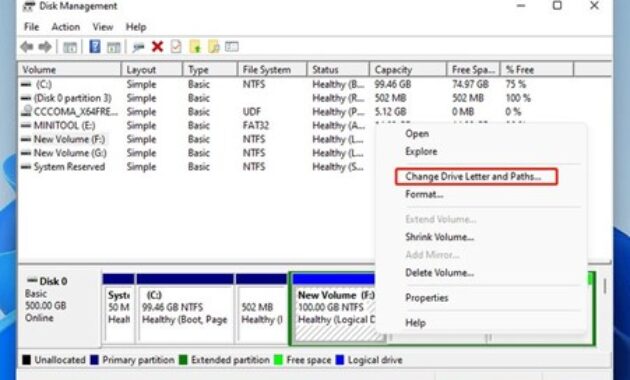Click the drive icon beside System Reserved
Image resolution: width=630 pixels, height=380 pixels.
(x=26, y=167)
